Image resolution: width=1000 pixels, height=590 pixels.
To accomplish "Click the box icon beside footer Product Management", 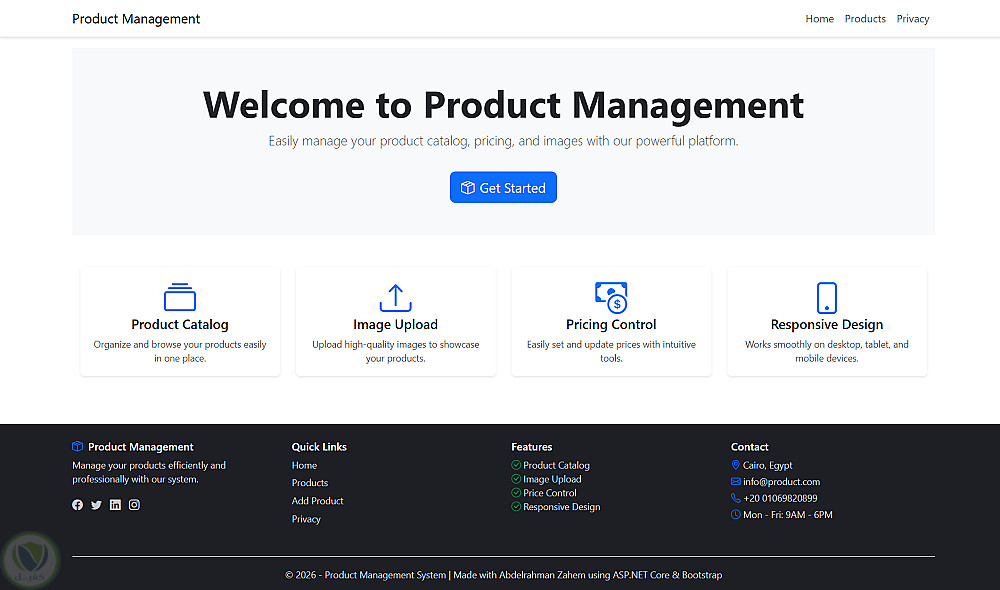I will [78, 446].
